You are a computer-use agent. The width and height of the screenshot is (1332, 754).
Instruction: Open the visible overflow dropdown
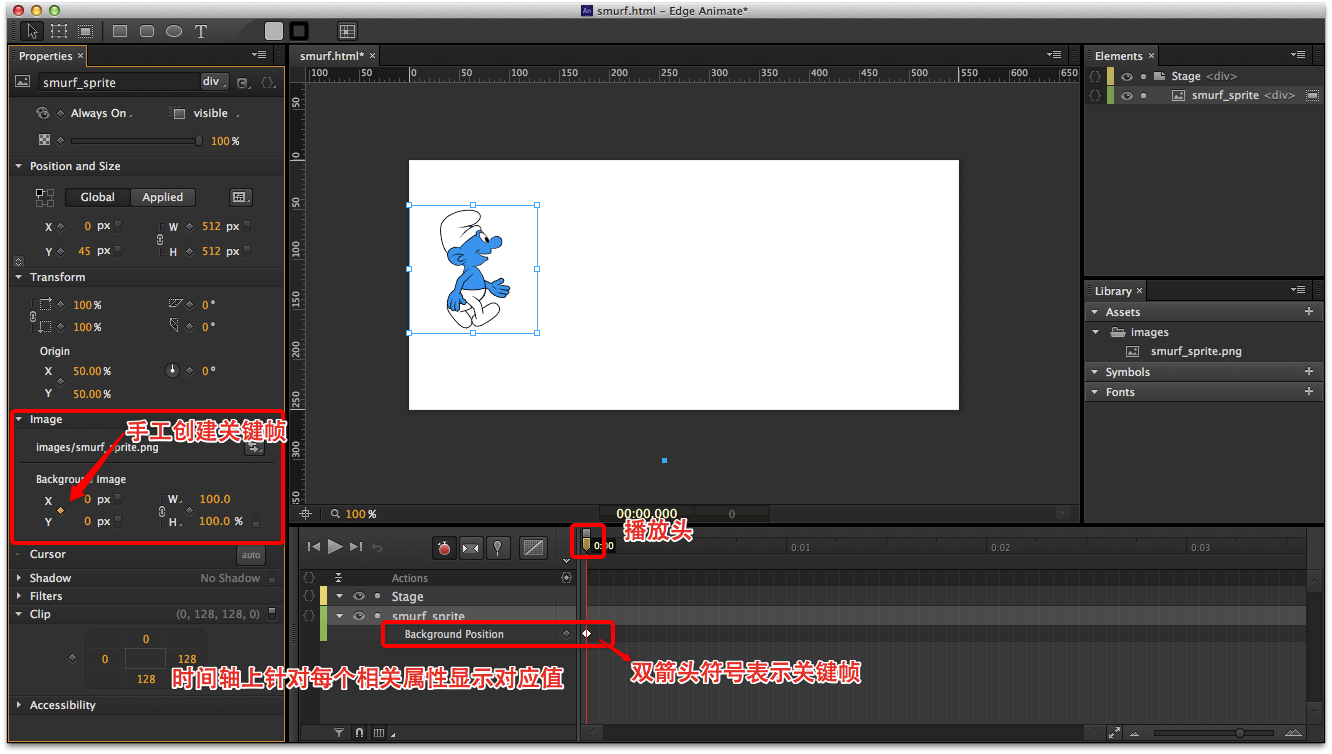pos(216,113)
